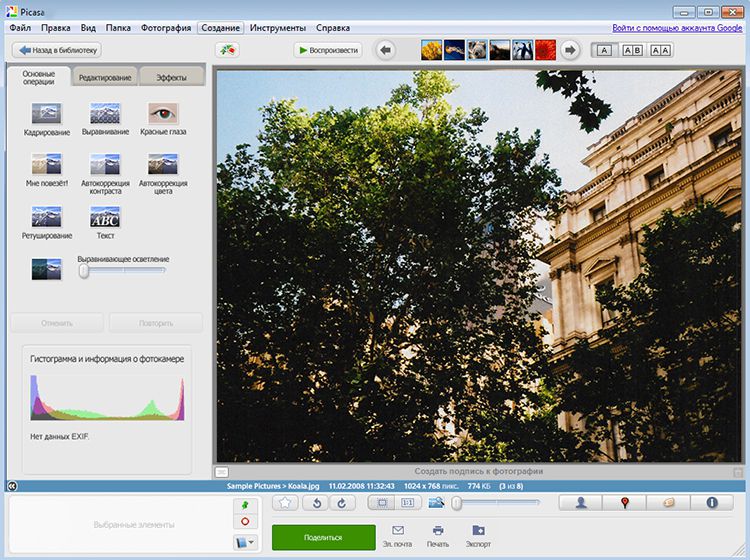The height and width of the screenshot is (560, 750).
Task: Click the star favorite icon
Action: [285, 503]
